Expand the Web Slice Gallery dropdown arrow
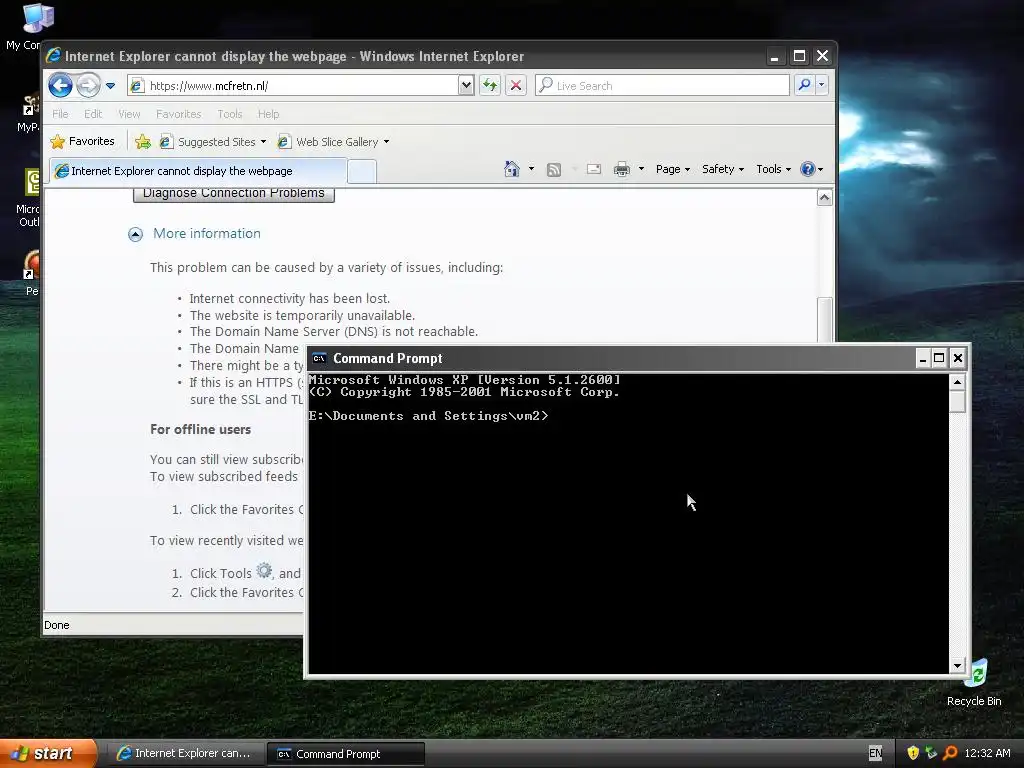The height and width of the screenshot is (768, 1024). coord(386,142)
